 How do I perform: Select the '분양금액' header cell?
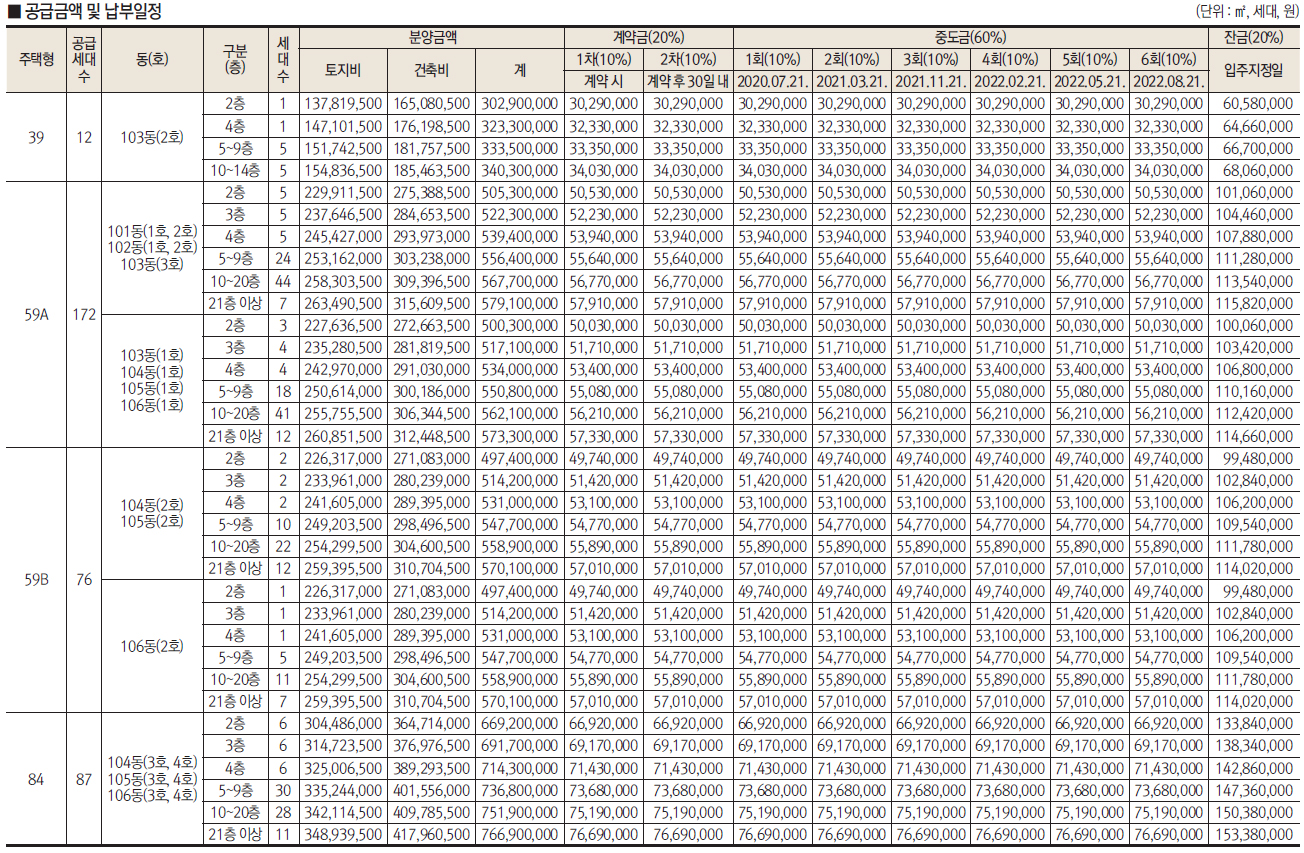click(x=431, y=36)
